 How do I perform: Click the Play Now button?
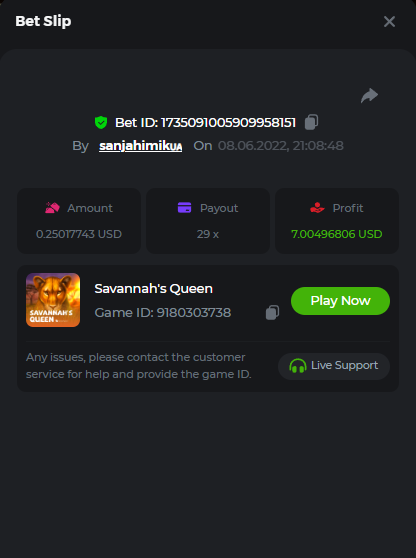pos(340,301)
